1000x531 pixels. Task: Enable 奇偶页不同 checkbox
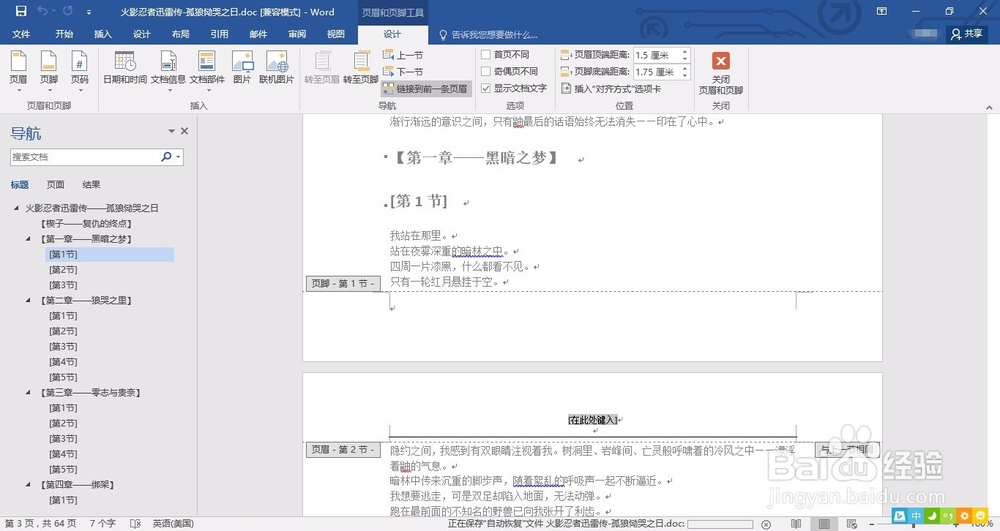[486, 71]
